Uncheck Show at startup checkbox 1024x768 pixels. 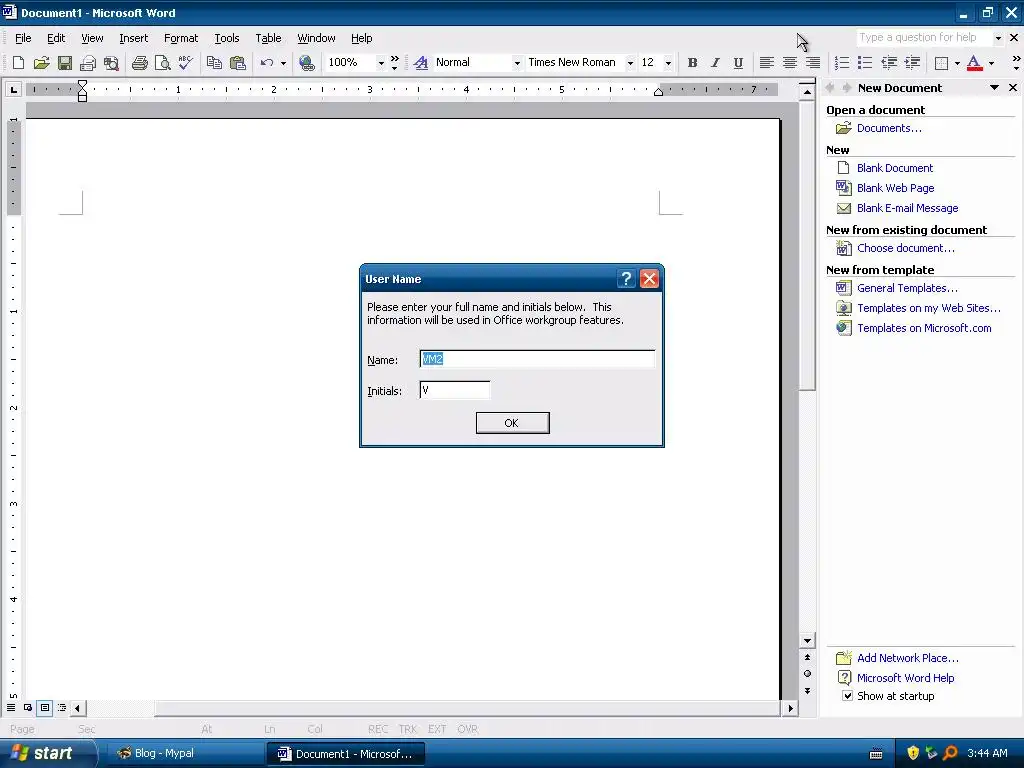tap(847, 696)
